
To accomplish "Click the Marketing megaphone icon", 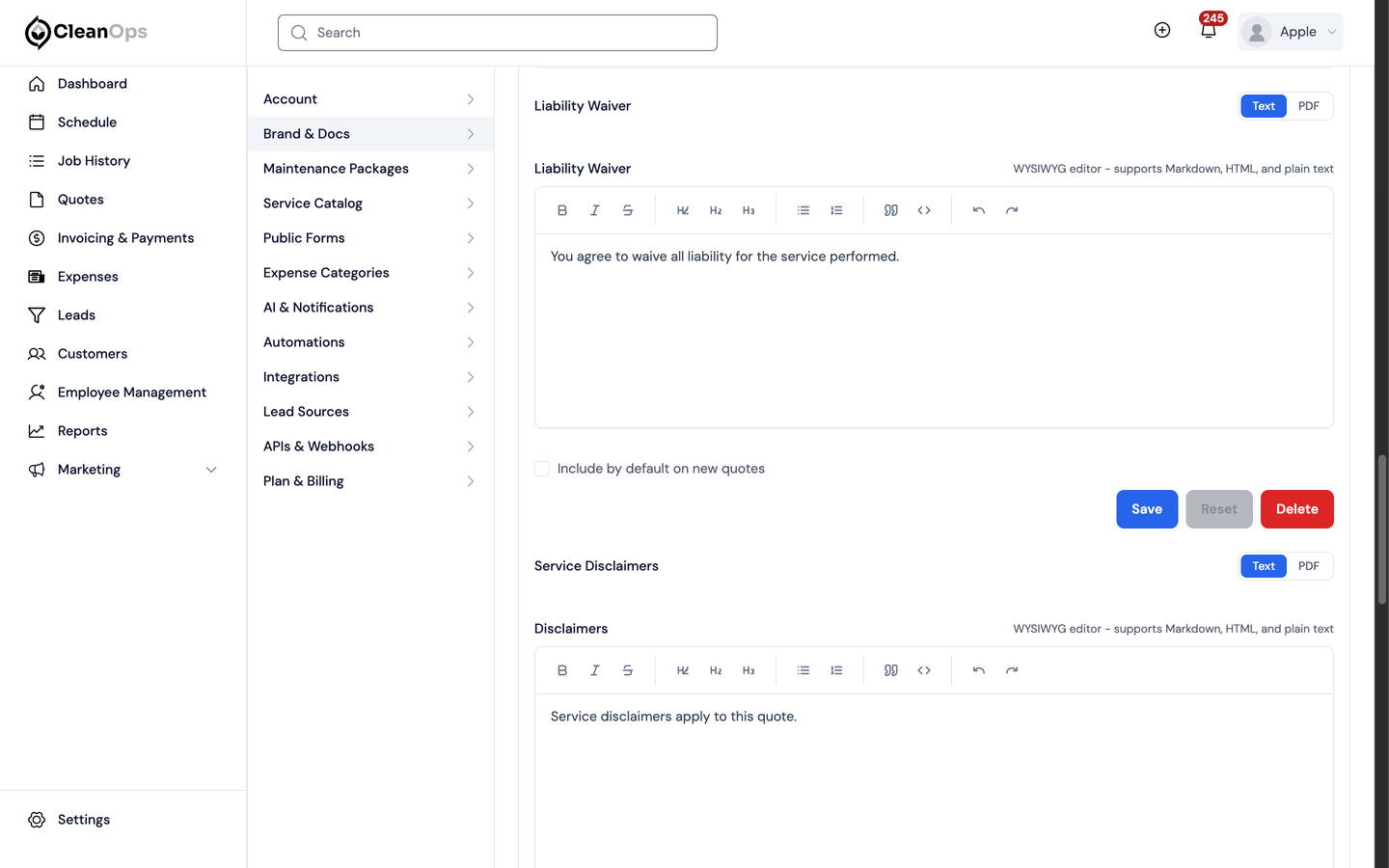I will pos(37,470).
